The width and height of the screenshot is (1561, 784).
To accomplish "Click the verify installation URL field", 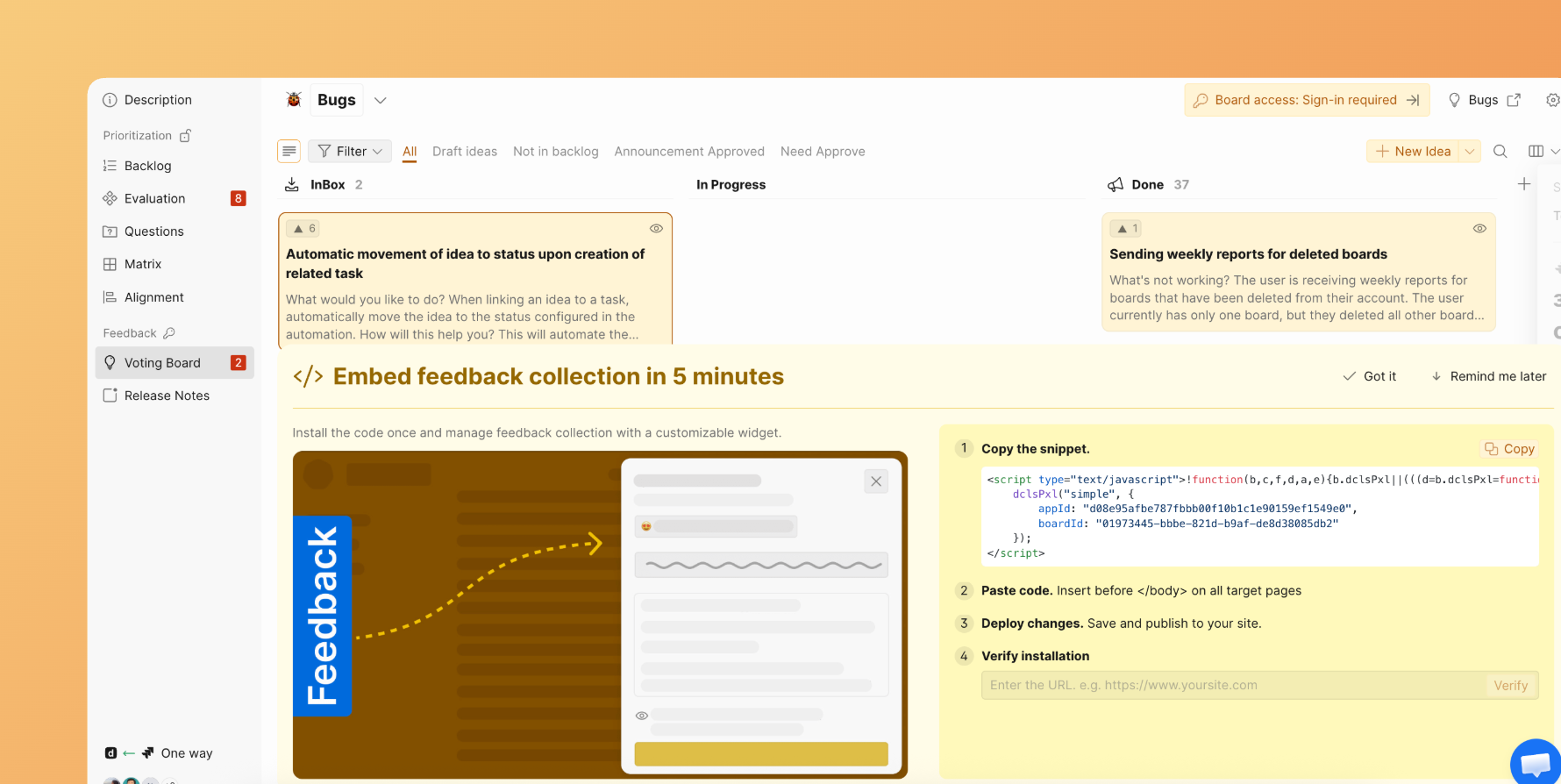I will pyautogui.click(x=1232, y=686).
